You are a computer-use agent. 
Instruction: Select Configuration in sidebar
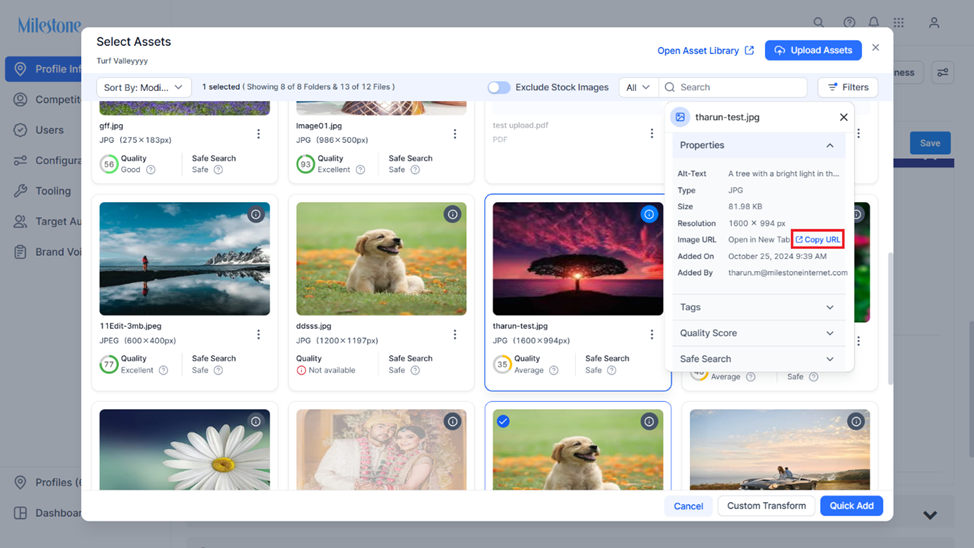tap(47, 160)
